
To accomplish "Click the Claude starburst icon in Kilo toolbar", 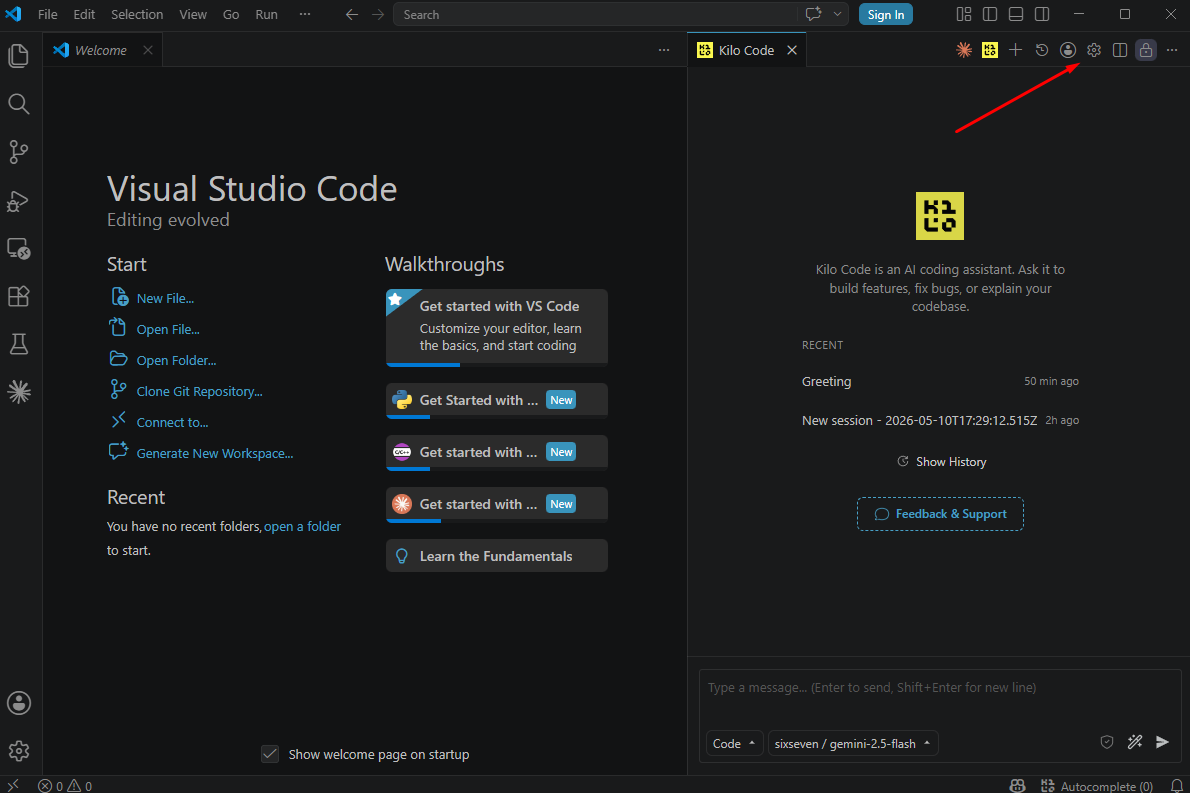I will (964, 50).
